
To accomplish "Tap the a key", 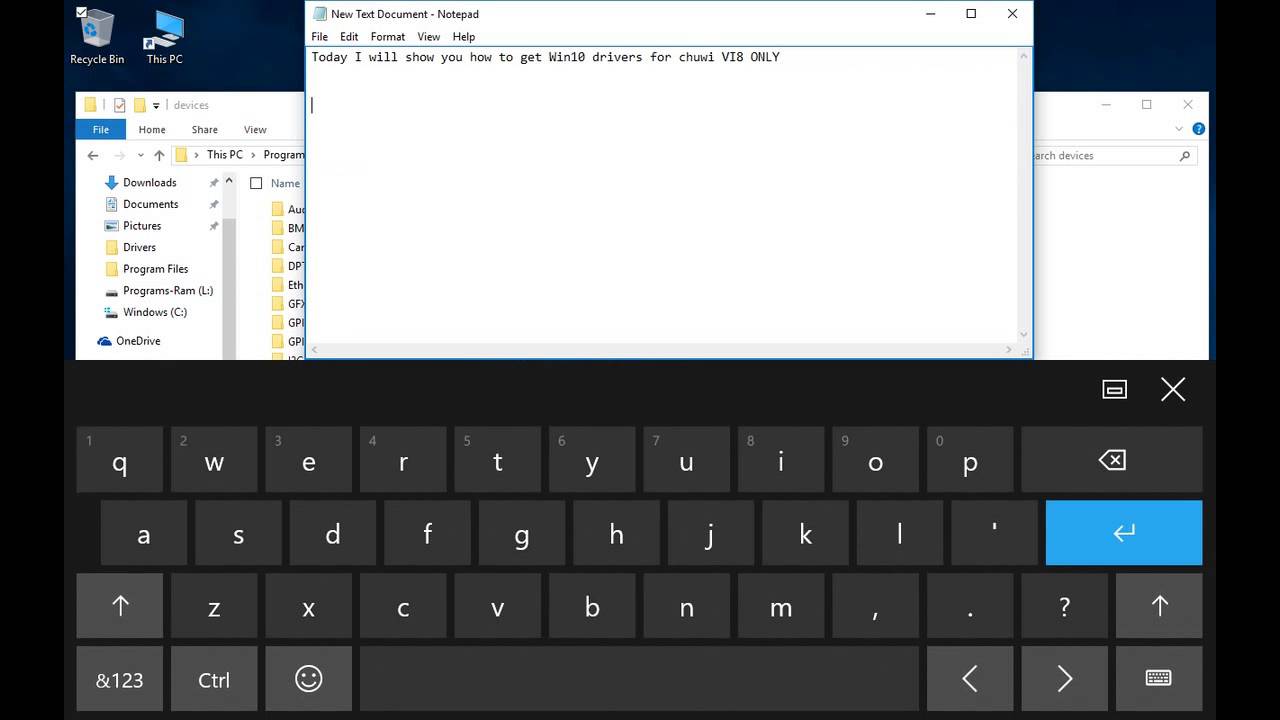I will coord(143,533).
